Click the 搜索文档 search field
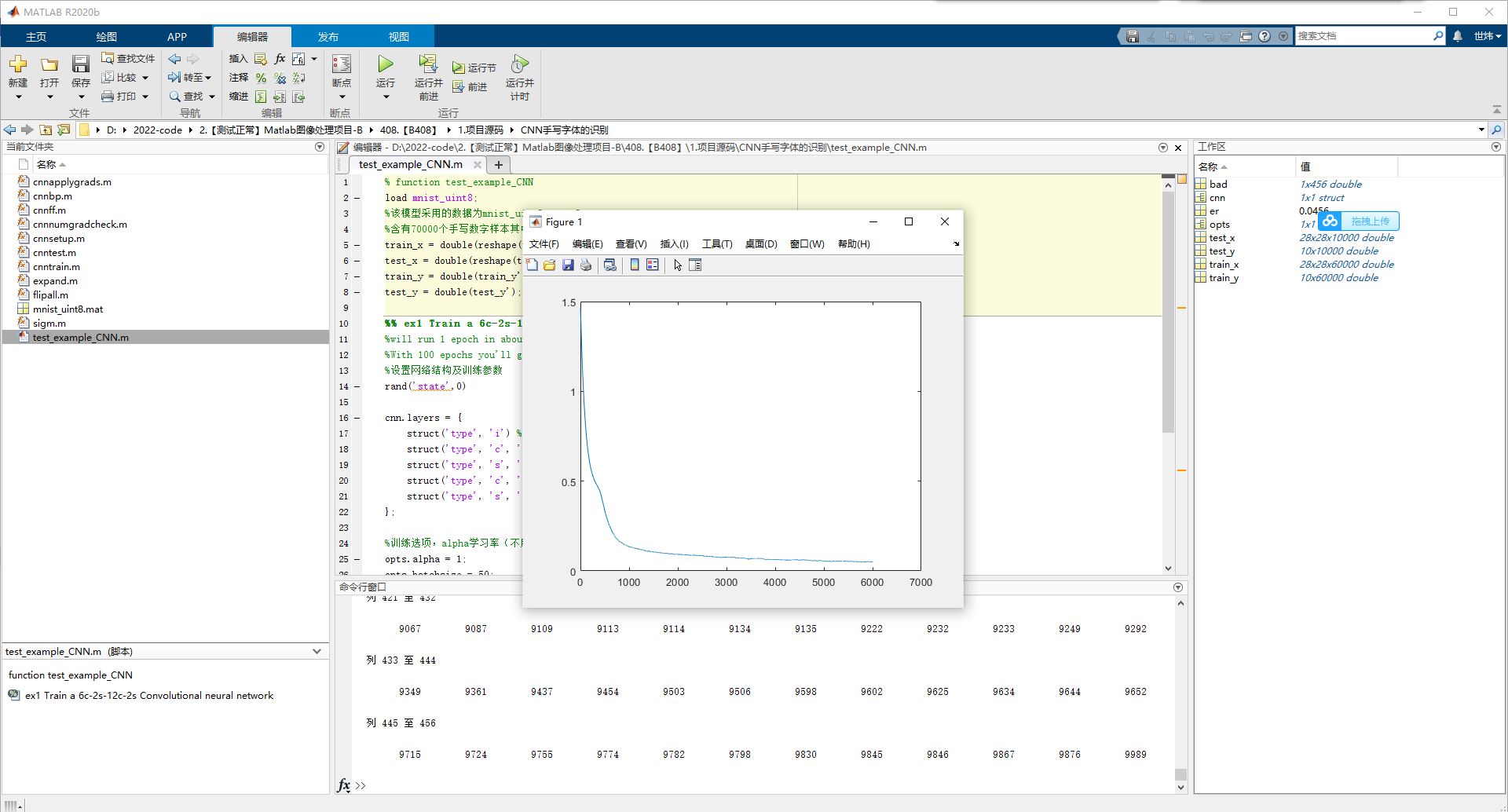 coord(1363,36)
